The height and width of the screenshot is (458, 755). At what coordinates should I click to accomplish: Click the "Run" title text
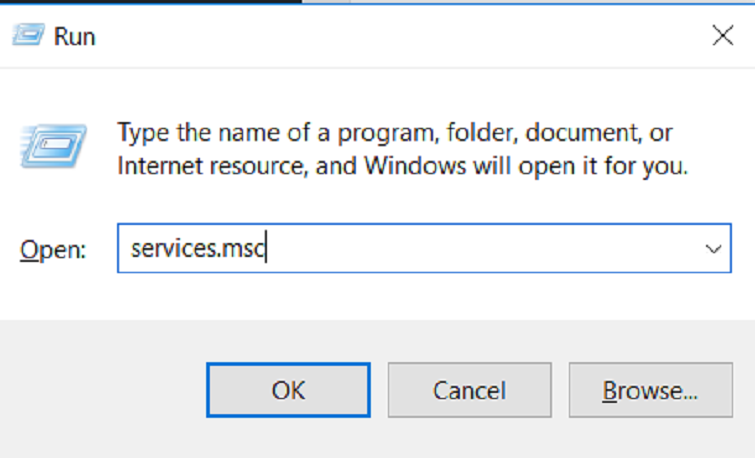(75, 38)
